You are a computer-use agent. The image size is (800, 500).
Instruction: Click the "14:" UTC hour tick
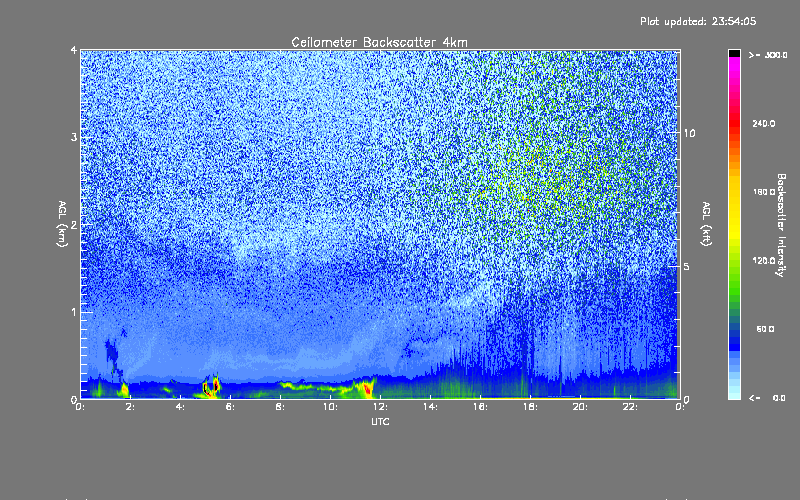click(430, 407)
